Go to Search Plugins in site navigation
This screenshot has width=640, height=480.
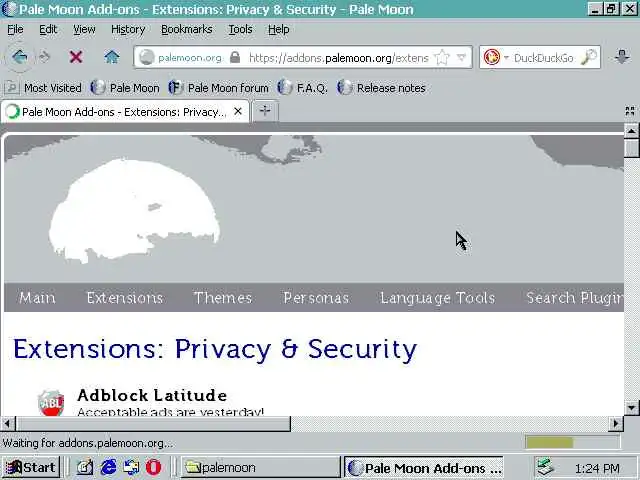[575, 298]
